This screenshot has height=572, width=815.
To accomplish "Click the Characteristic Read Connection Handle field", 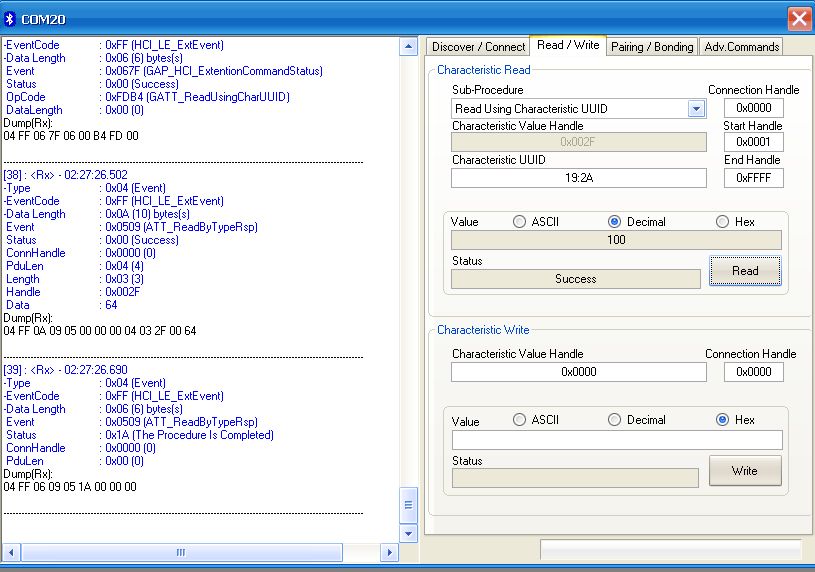I will (x=754, y=108).
